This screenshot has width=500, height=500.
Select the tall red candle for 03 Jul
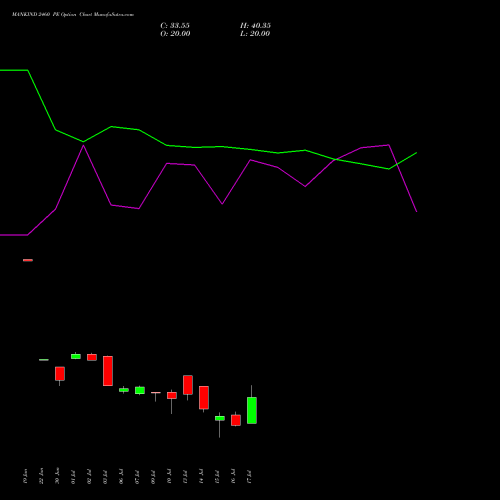108,371
